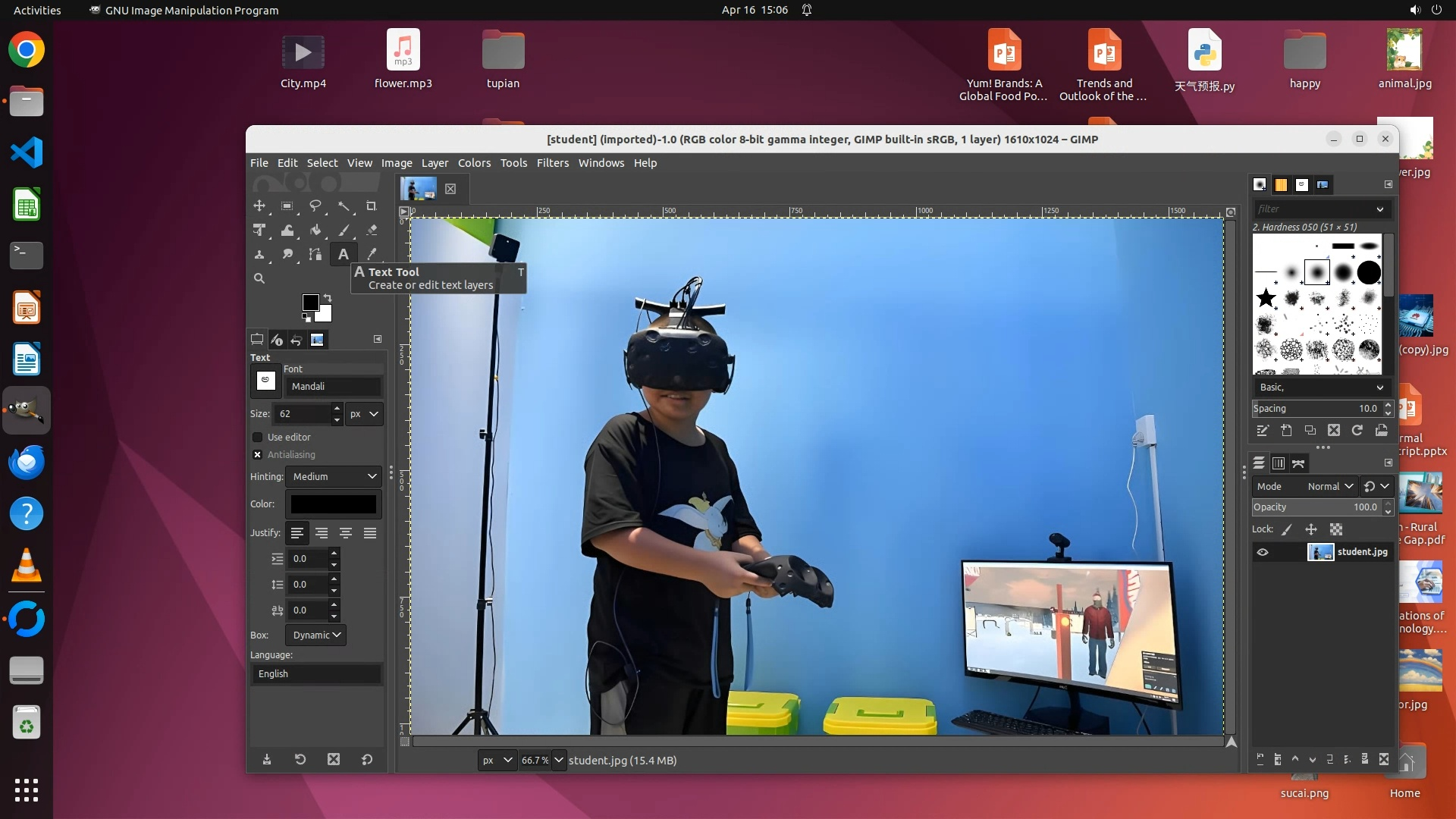This screenshot has width=1456, height=819.
Task: Open the layer Mode Normal dropdown
Action: pos(1329,486)
